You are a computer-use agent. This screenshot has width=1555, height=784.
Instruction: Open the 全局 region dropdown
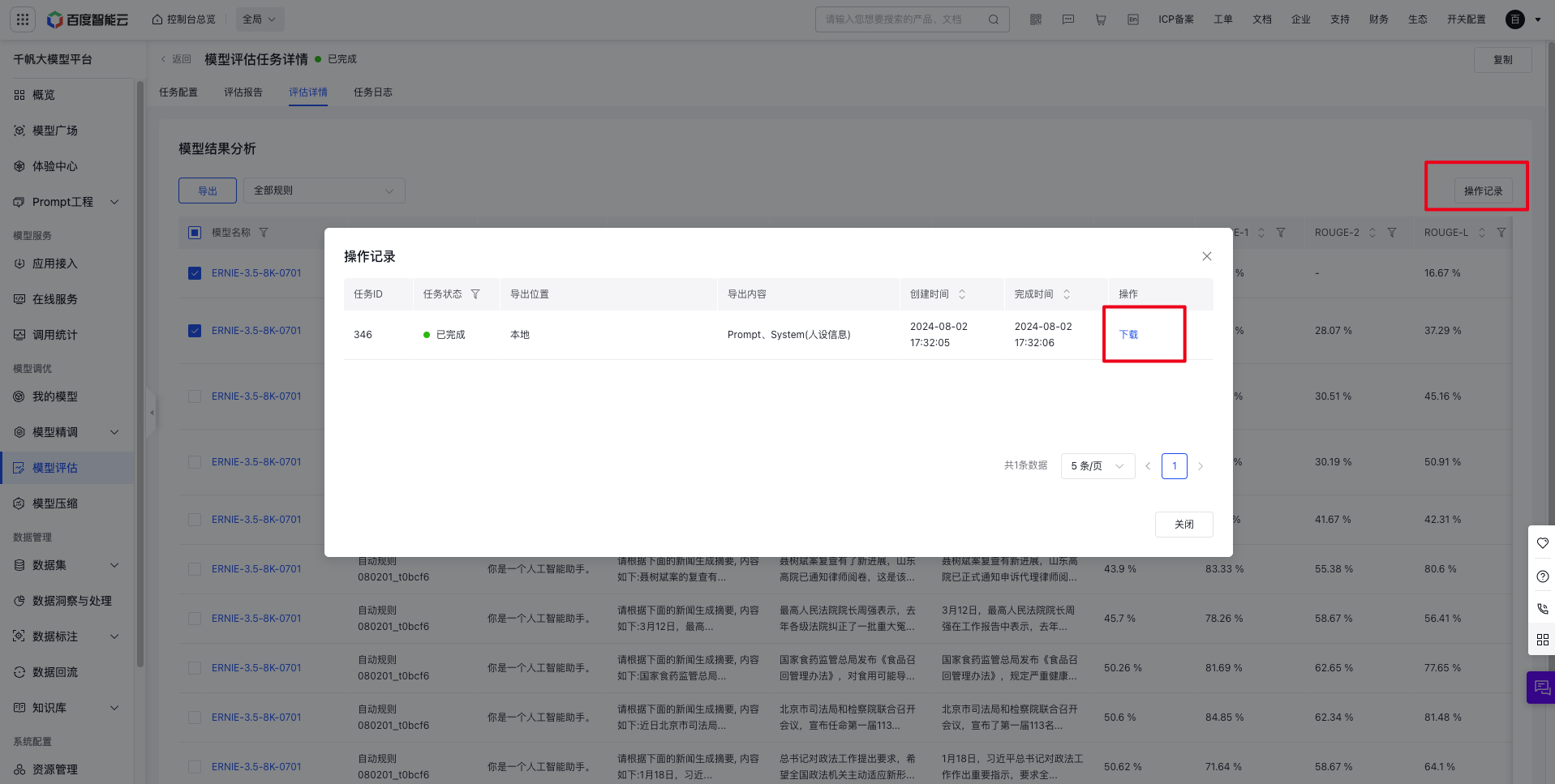(260, 19)
